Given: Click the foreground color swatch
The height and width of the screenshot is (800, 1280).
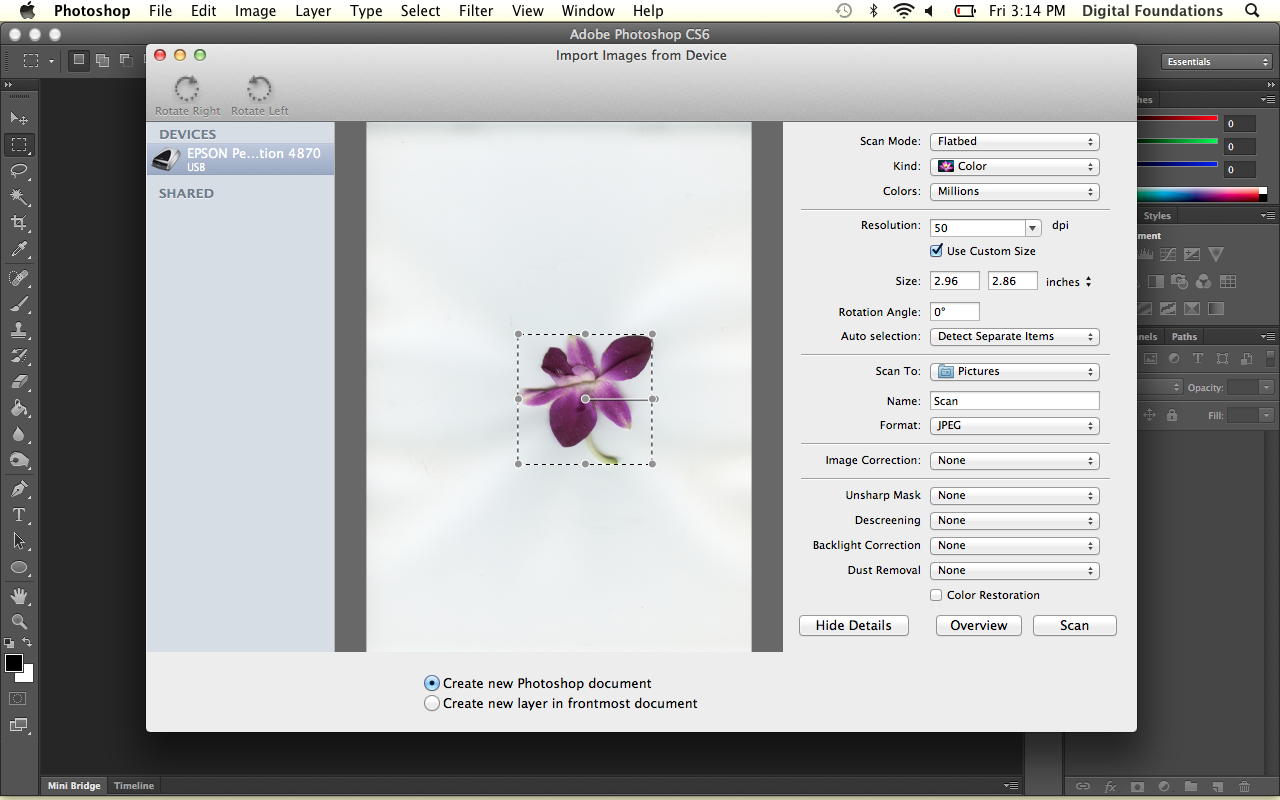Looking at the screenshot, I should pos(14,663).
